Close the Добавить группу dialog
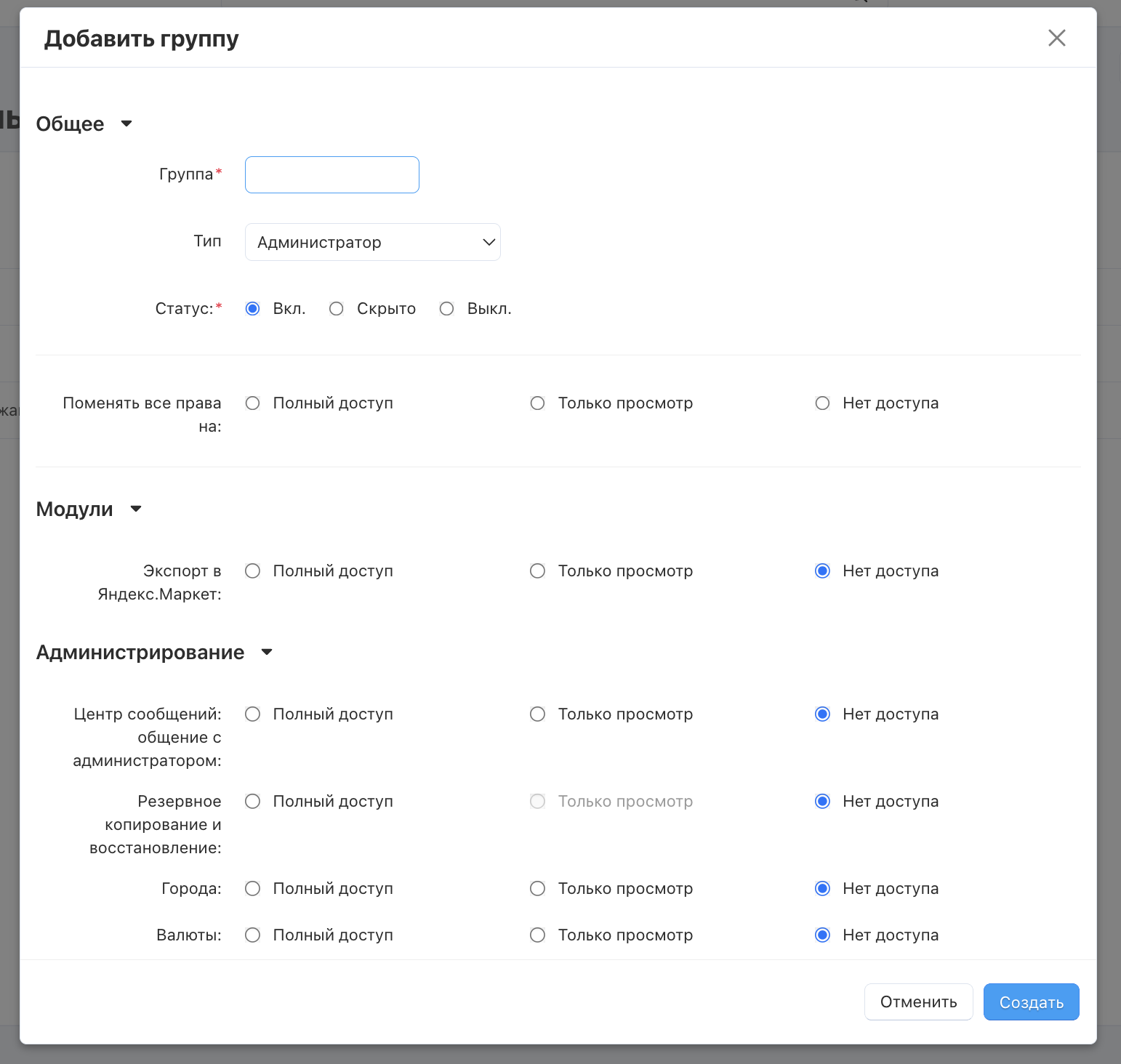Viewport: 1121px width, 1064px height. (1056, 38)
